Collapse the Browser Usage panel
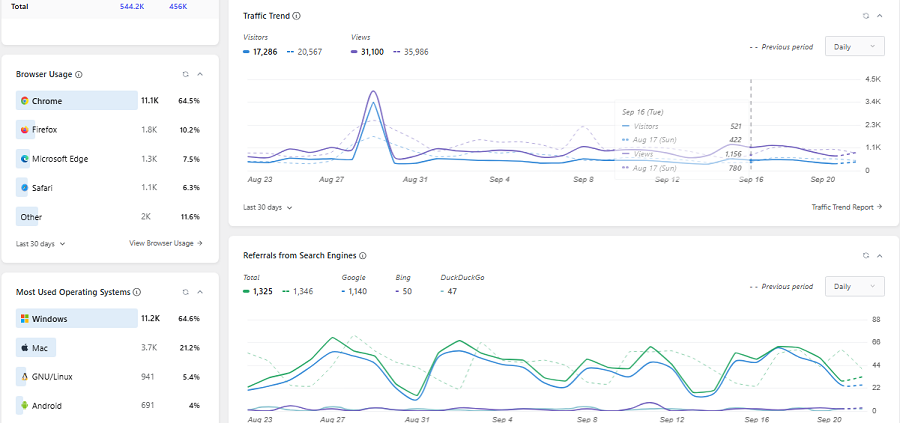This screenshot has width=900, height=423. (200, 74)
